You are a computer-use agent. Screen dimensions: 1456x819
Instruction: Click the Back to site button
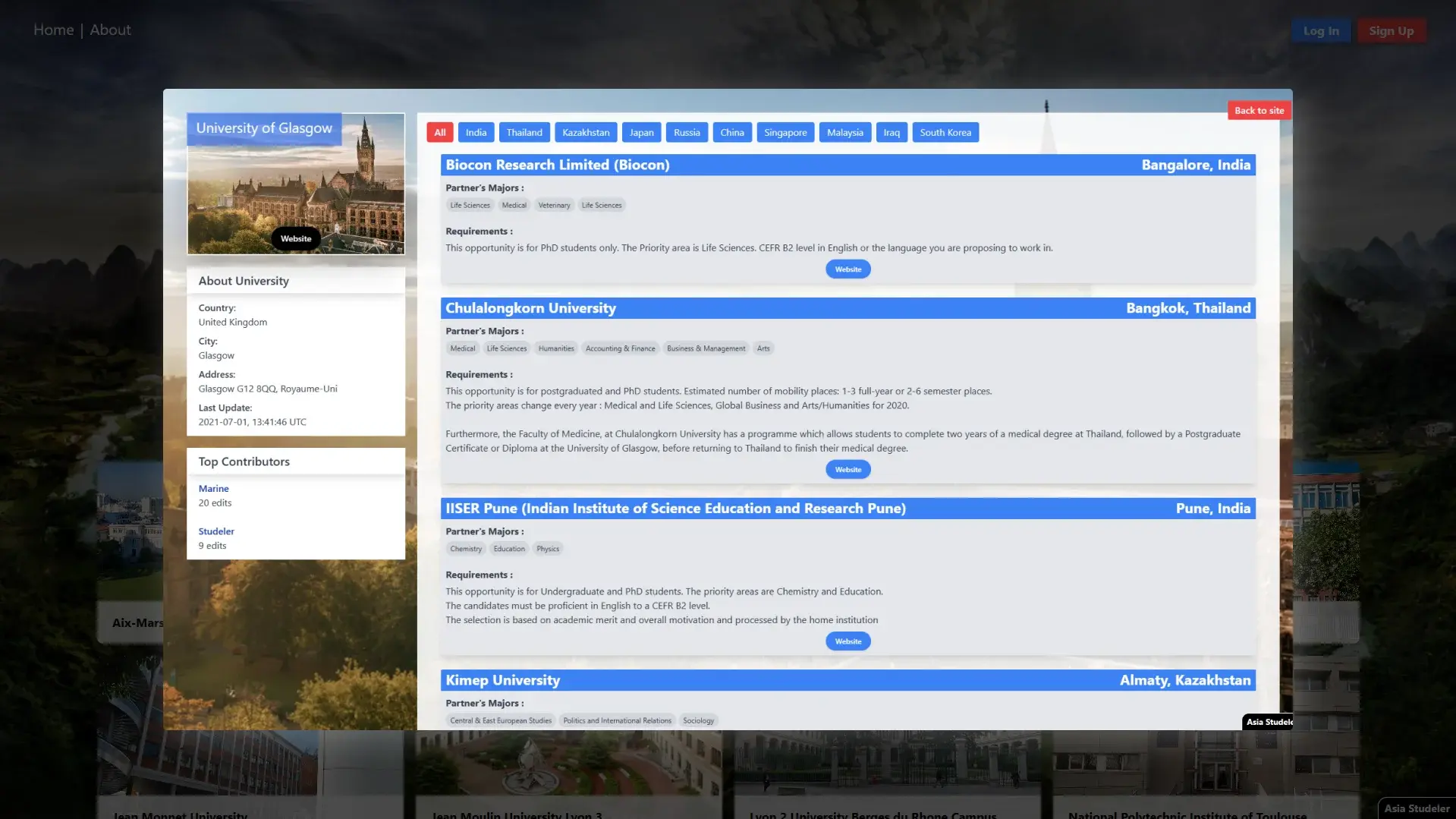click(x=1259, y=110)
